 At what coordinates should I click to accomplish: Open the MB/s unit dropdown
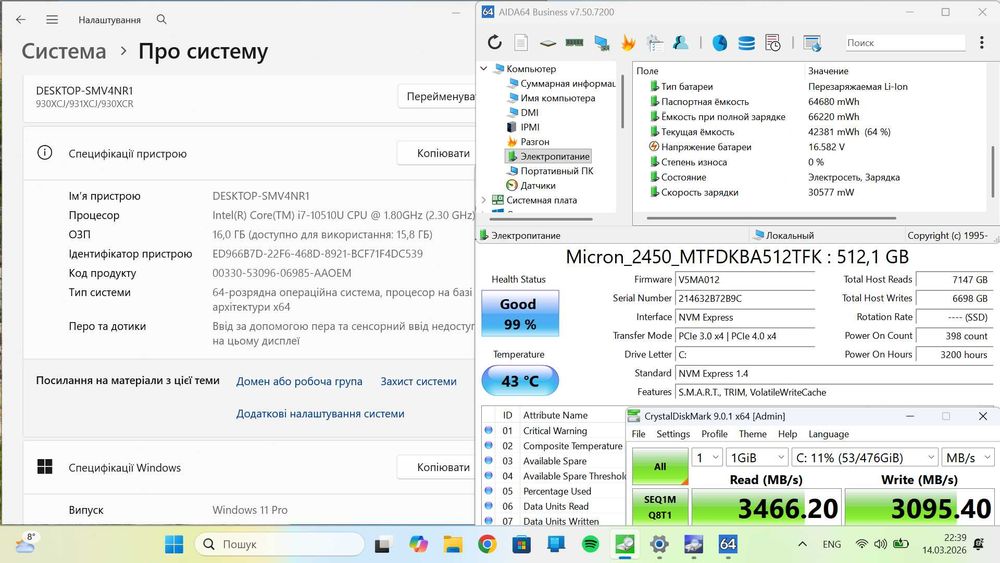967,457
